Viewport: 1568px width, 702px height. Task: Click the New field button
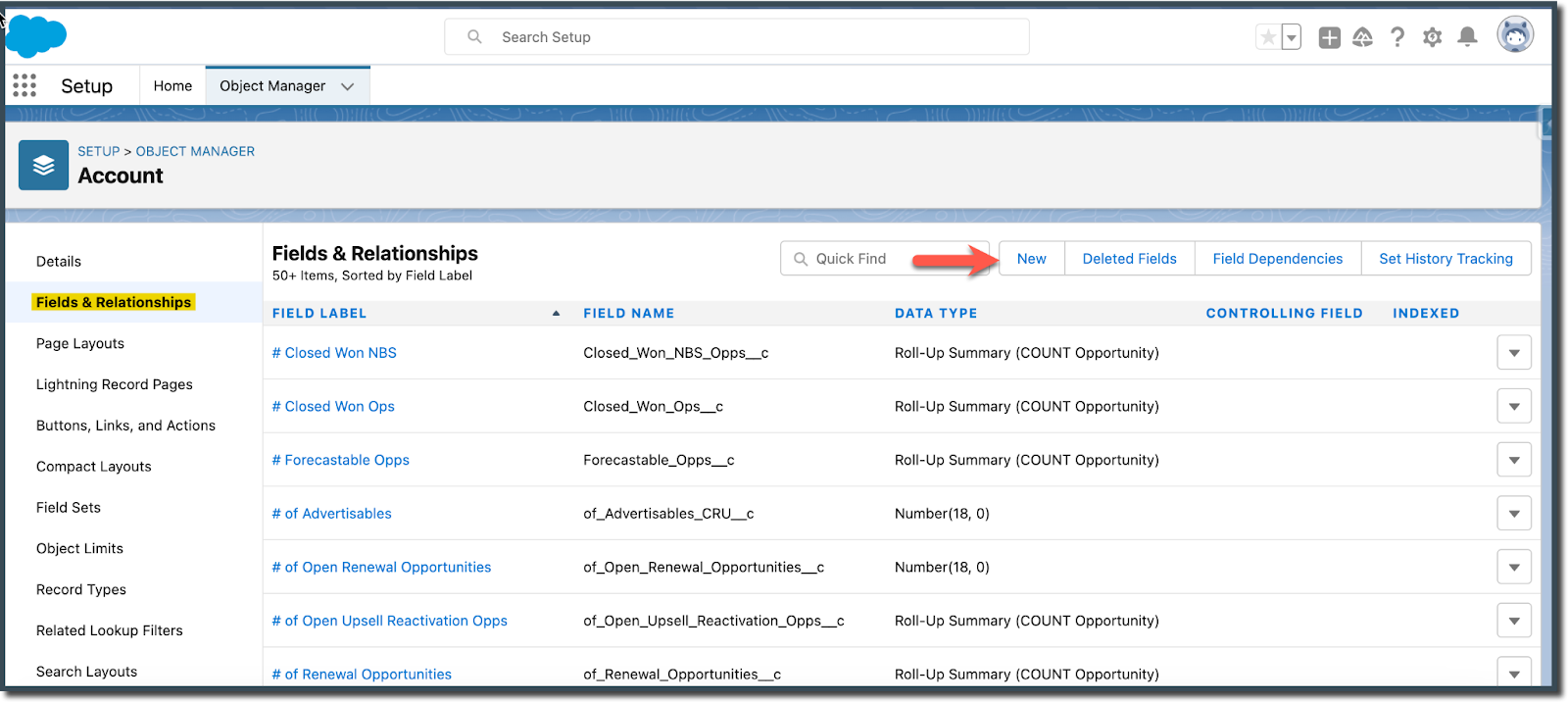[x=1031, y=259]
